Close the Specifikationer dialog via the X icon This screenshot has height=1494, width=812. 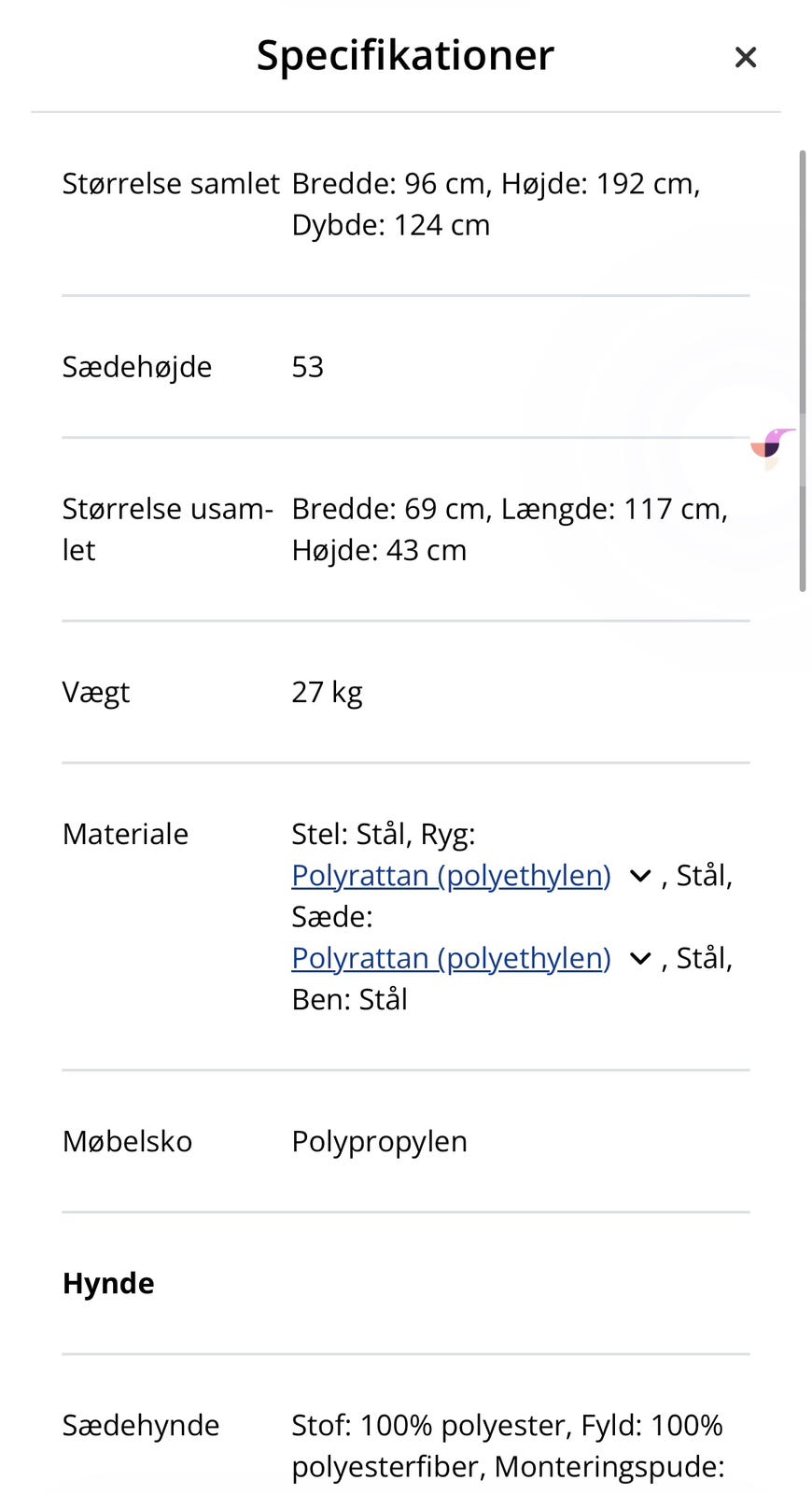[x=745, y=57]
